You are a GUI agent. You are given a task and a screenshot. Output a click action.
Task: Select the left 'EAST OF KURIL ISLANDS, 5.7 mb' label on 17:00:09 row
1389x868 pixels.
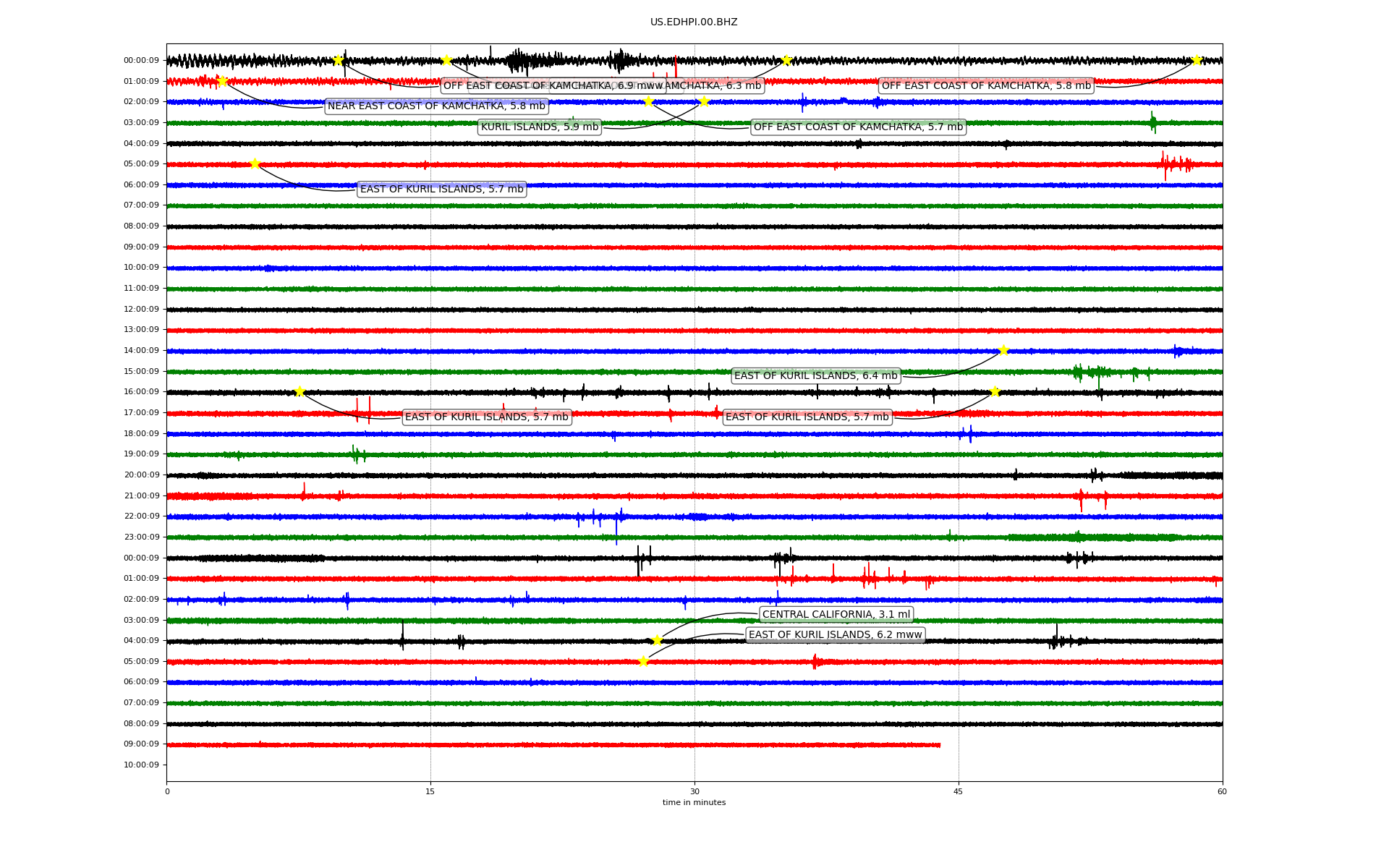pos(487,417)
